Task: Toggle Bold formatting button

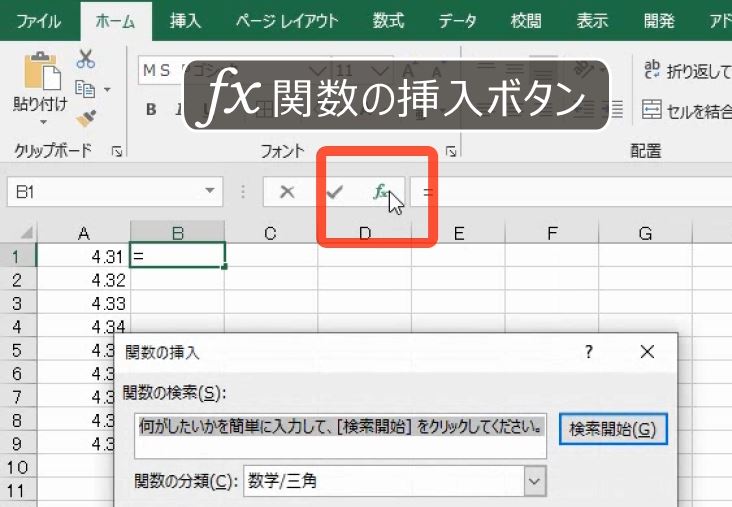Action: coord(151,109)
